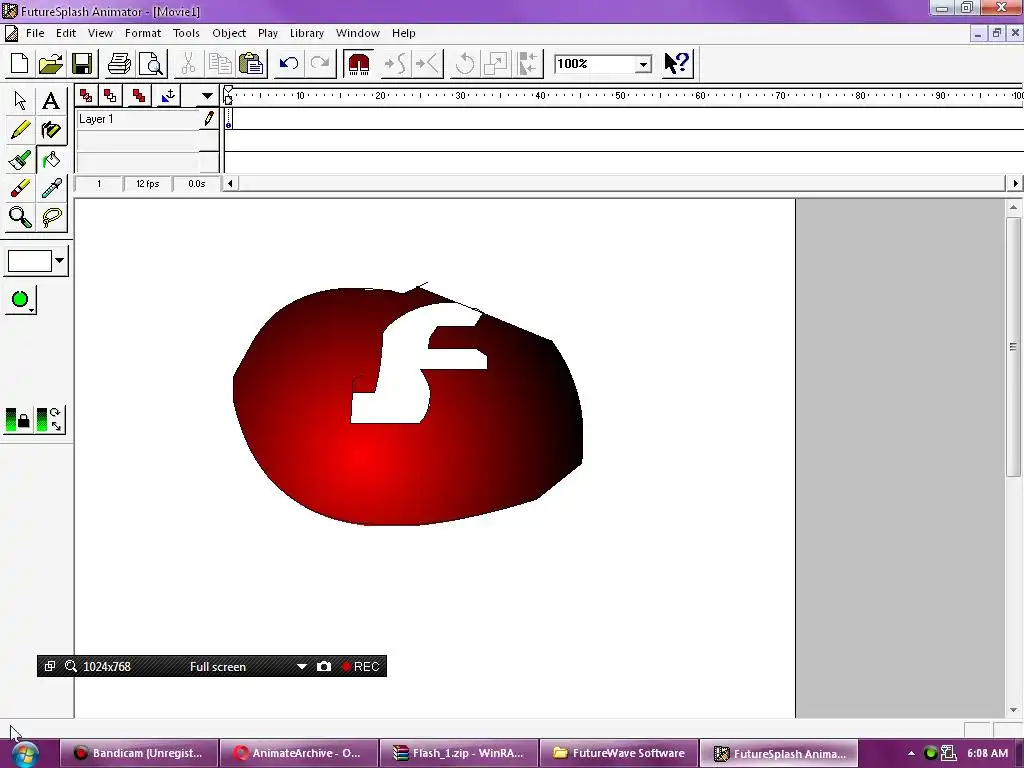Open the Format menu
1024x768 pixels.
coord(142,33)
